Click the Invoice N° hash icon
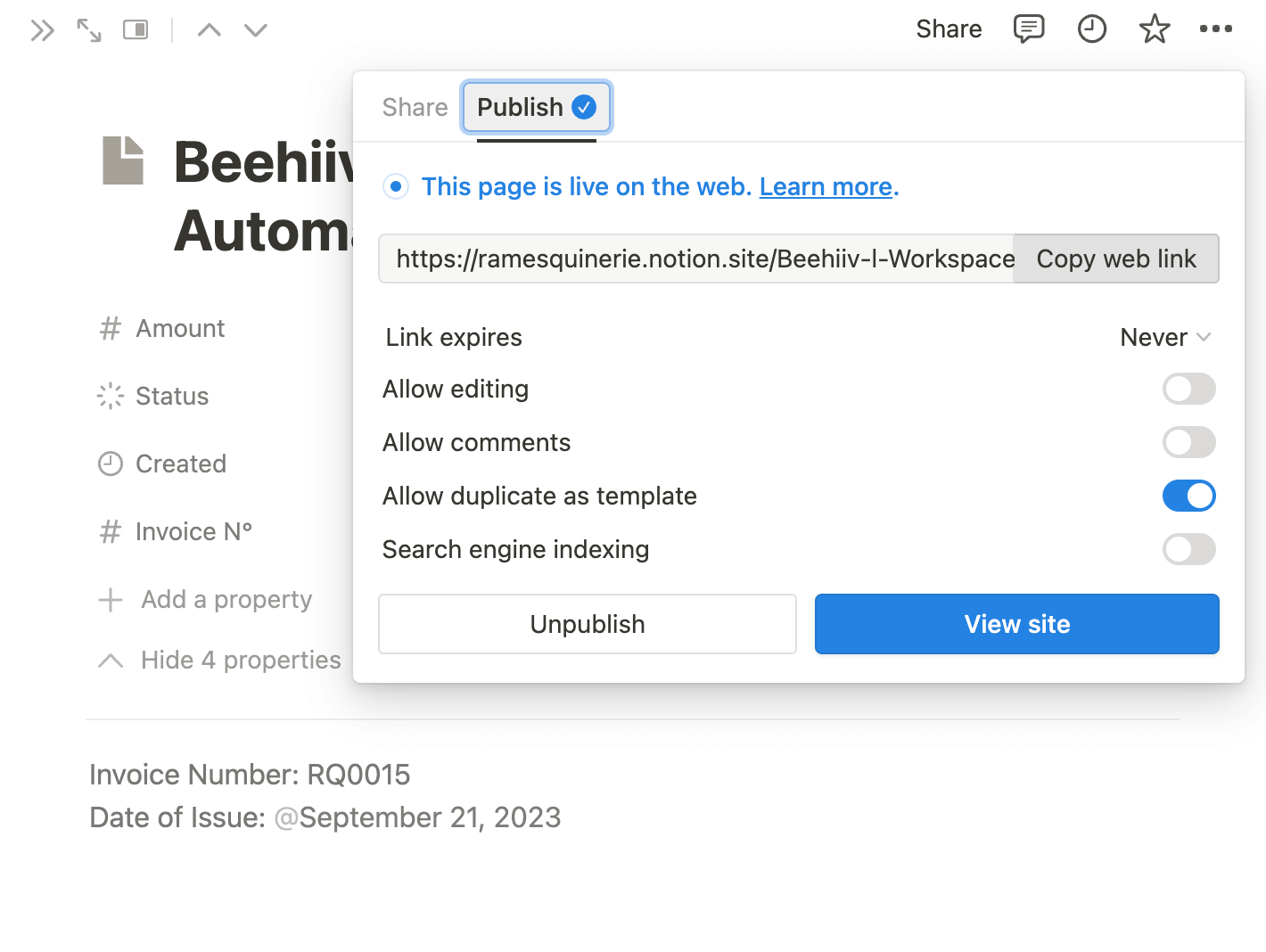Viewport: 1266px width, 952px height. (x=110, y=531)
